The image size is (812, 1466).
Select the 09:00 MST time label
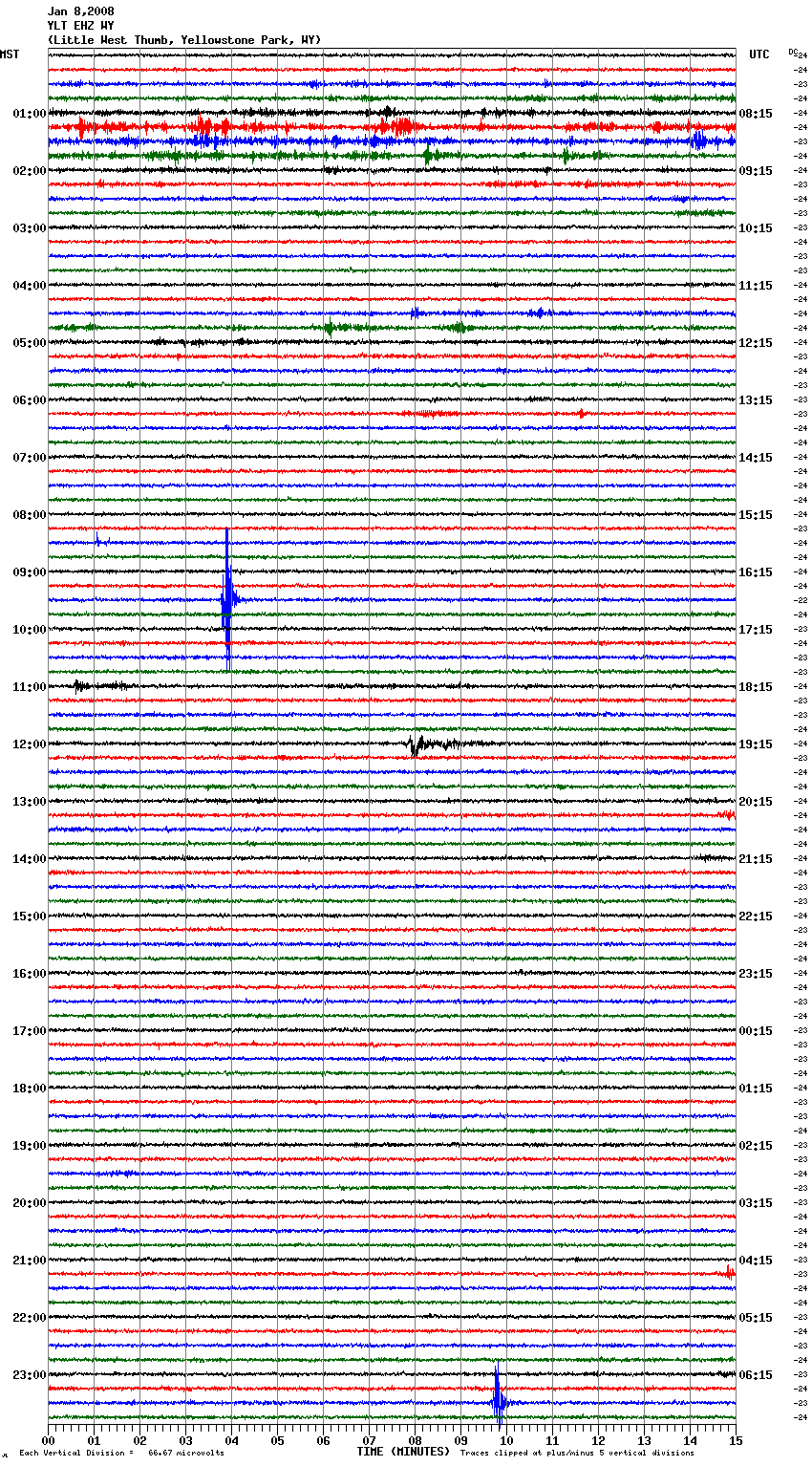click(x=30, y=572)
